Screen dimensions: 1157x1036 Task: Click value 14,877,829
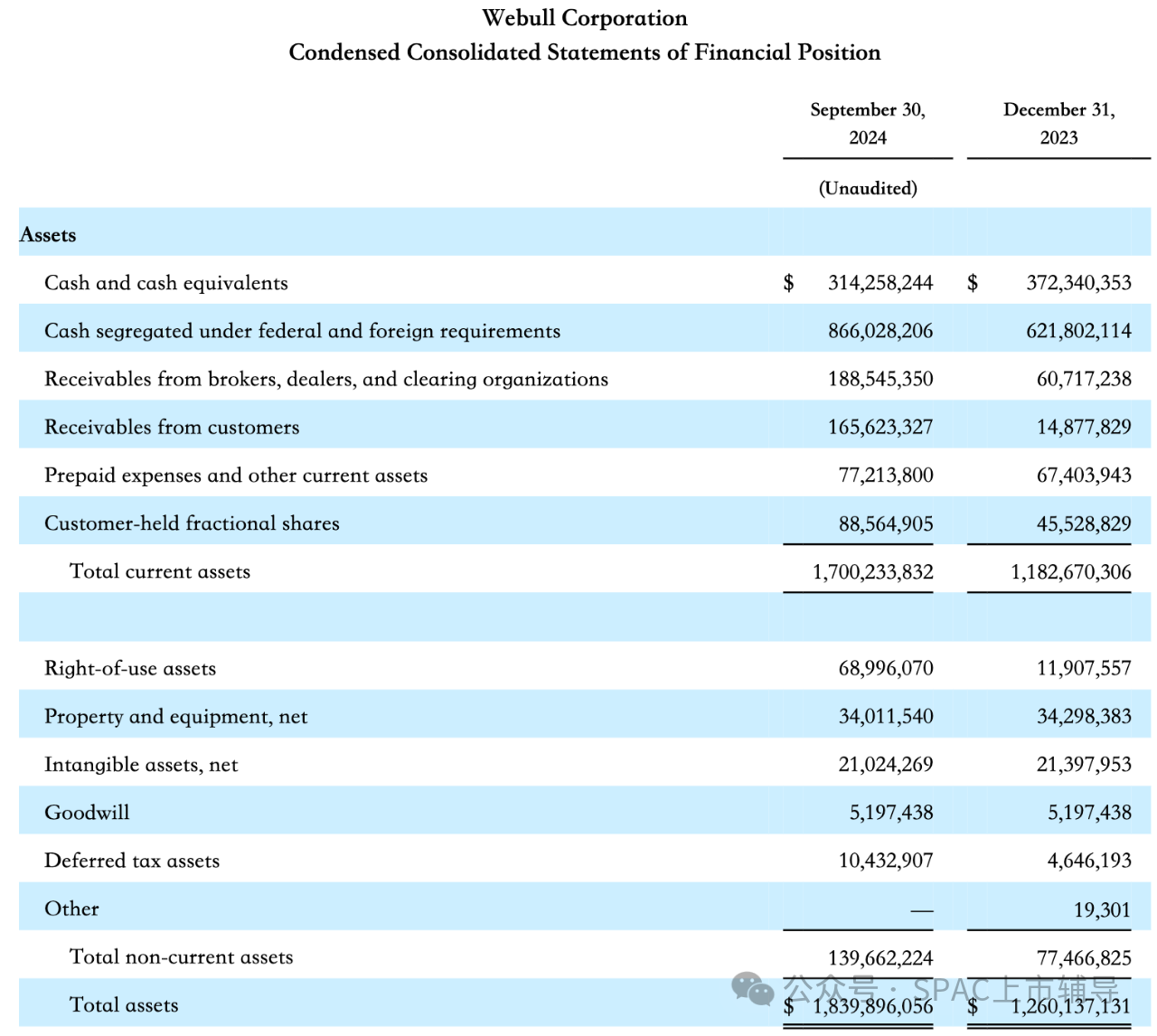point(1084,427)
